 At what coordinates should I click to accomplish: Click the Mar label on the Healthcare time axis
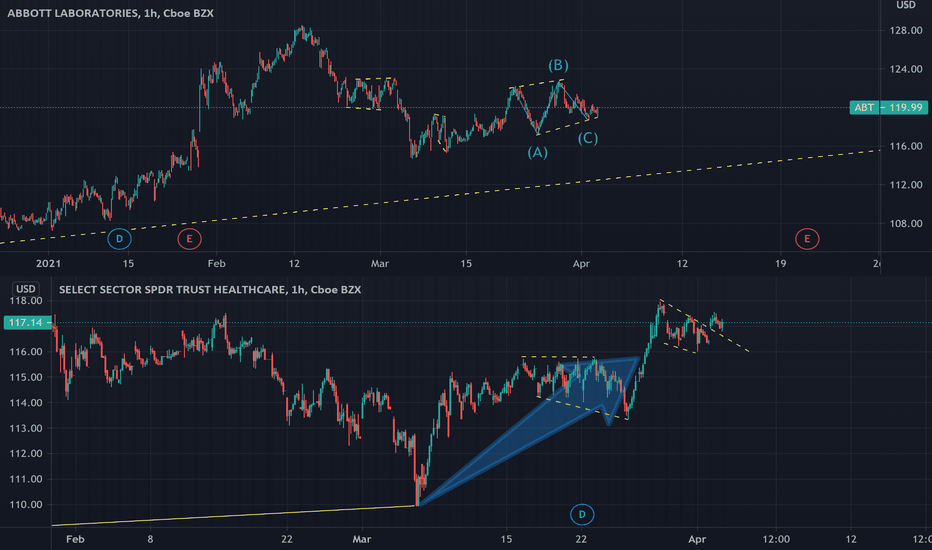[x=361, y=539]
